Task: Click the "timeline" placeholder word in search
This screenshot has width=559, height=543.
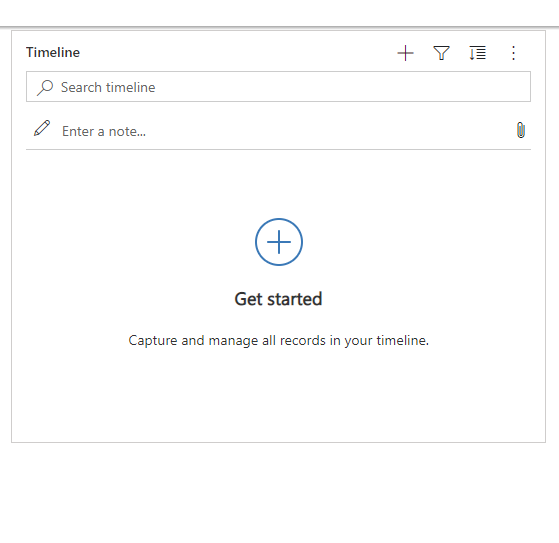Action: 130,87
